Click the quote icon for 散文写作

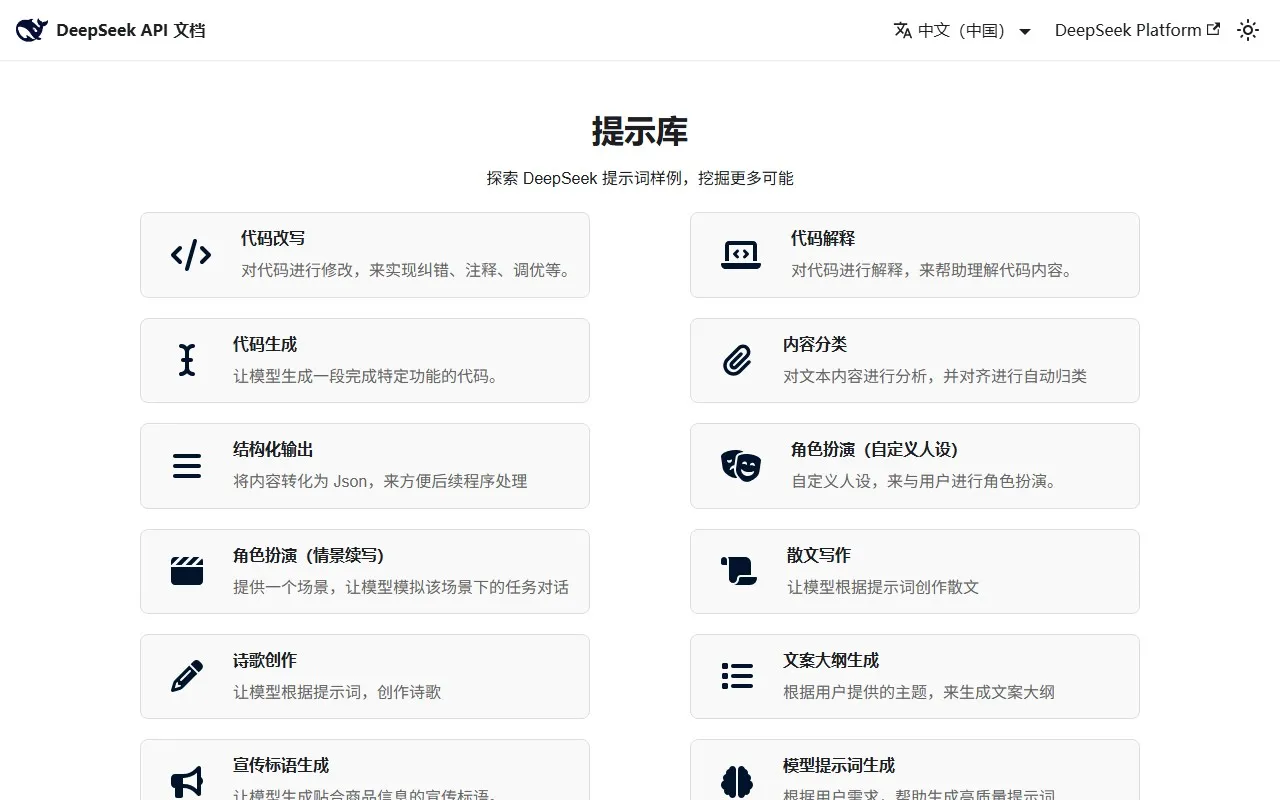[737, 571]
